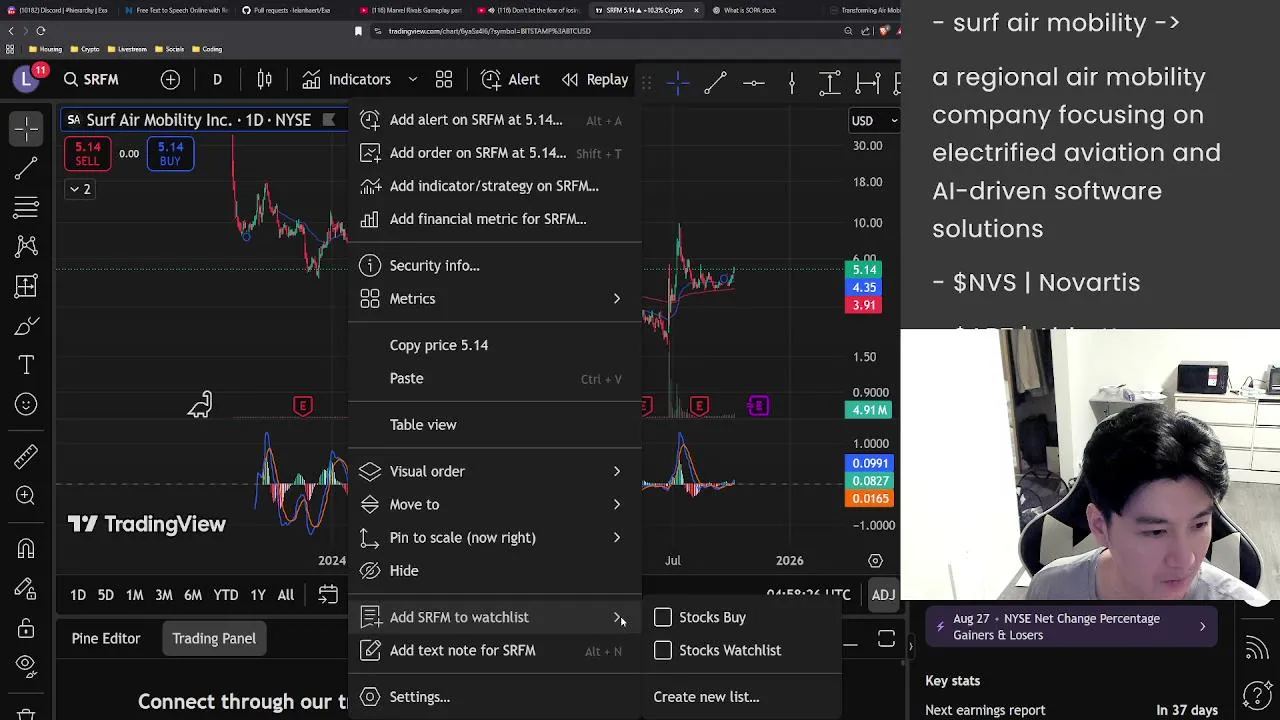Choose Add financial metric for SRFM

(x=495, y=219)
